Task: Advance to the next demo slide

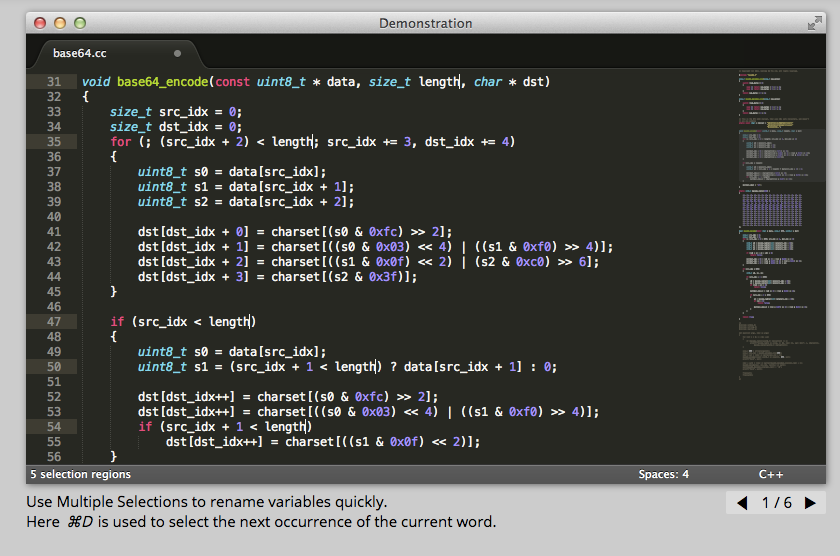Action: tap(810, 503)
